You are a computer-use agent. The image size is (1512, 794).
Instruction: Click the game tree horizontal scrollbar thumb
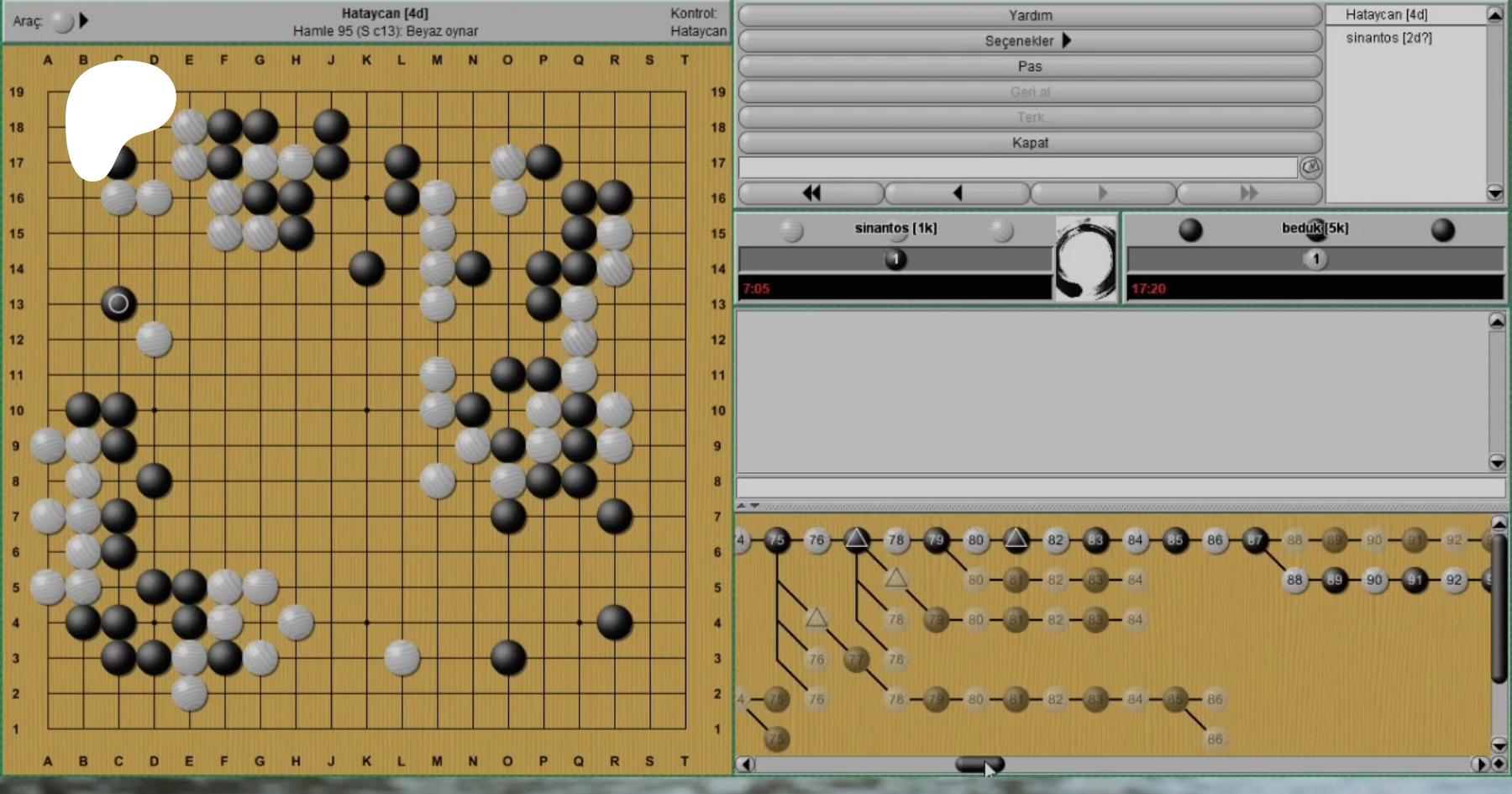(x=979, y=765)
